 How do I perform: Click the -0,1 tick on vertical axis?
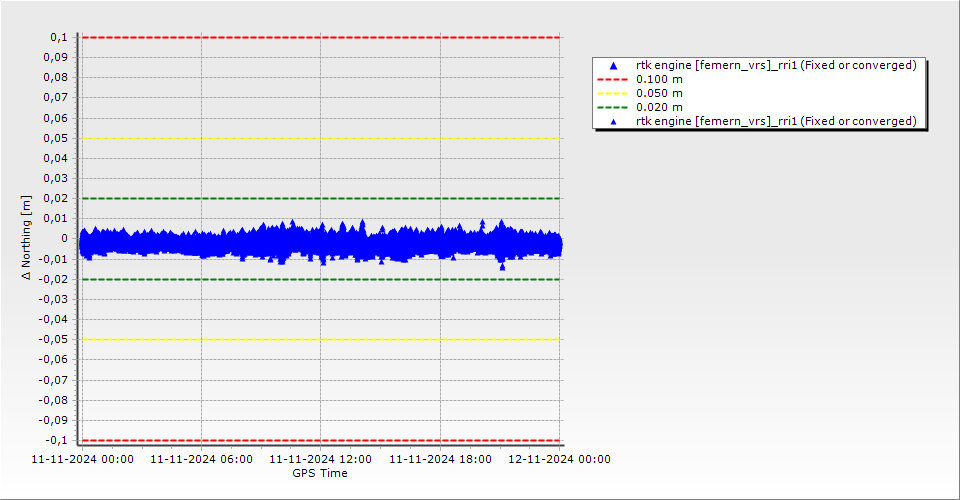click(56, 440)
